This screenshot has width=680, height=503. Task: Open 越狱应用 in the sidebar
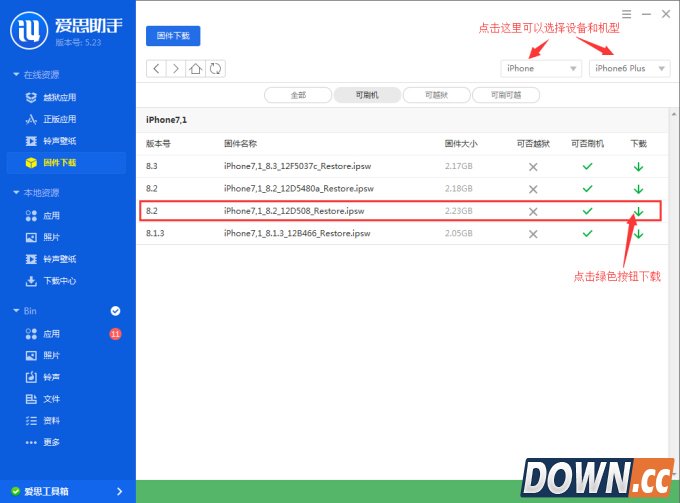tap(59, 97)
